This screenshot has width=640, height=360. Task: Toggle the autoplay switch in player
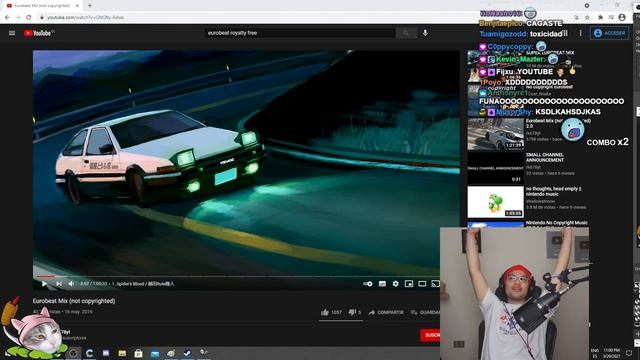[x=368, y=284]
